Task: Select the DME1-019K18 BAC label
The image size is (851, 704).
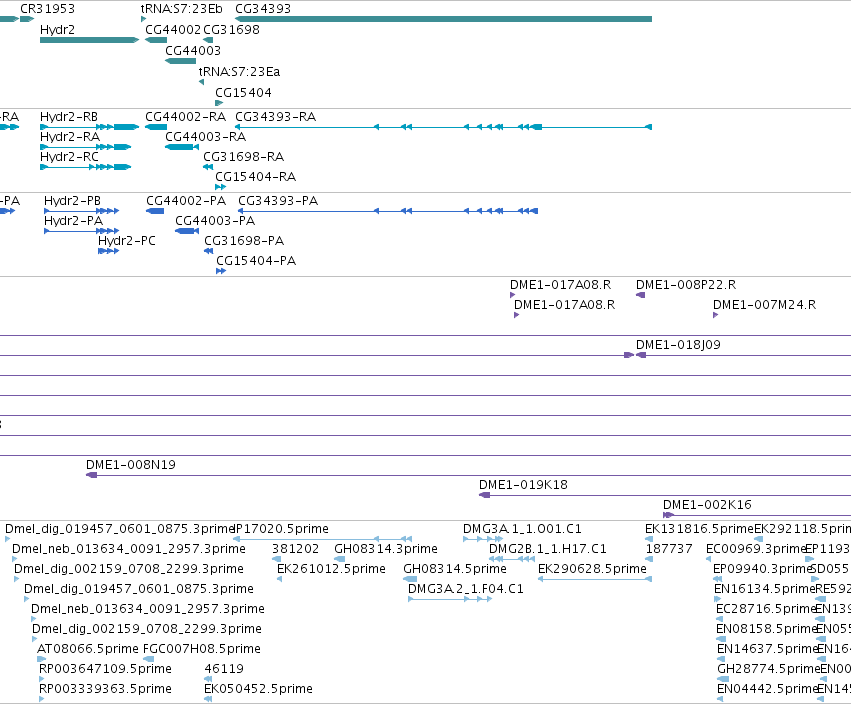Action: point(523,485)
